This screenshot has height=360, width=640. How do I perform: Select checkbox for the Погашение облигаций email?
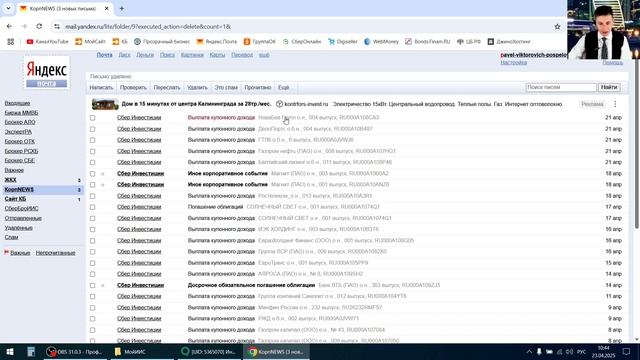tap(93, 207)
